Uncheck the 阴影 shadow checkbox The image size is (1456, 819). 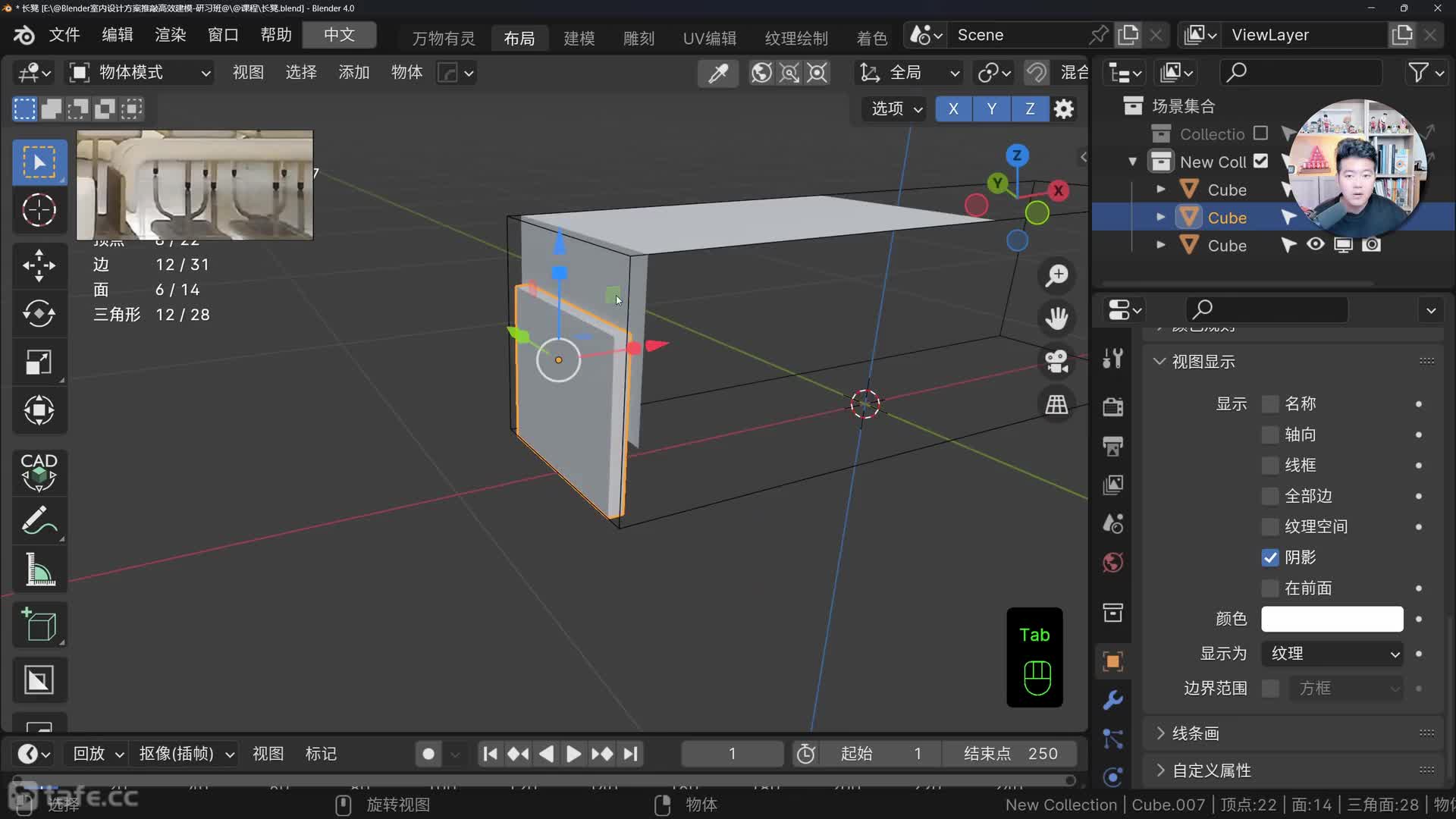[1270, 557]
